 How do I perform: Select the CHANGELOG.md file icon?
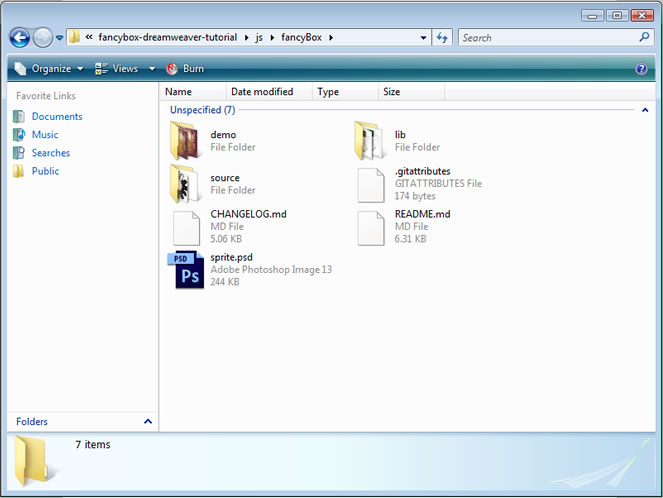point(186,227)
